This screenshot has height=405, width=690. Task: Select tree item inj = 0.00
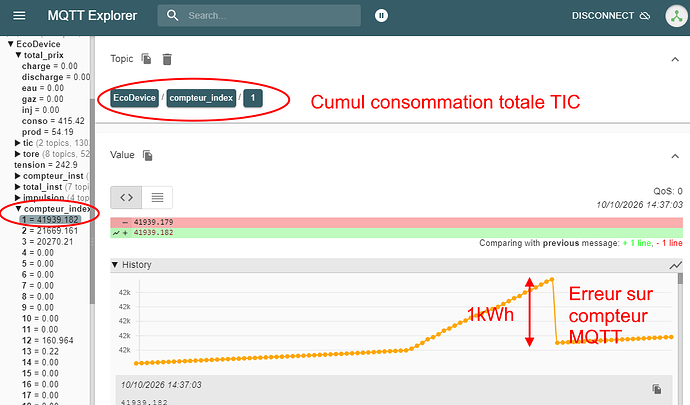[x=40, y=110]
